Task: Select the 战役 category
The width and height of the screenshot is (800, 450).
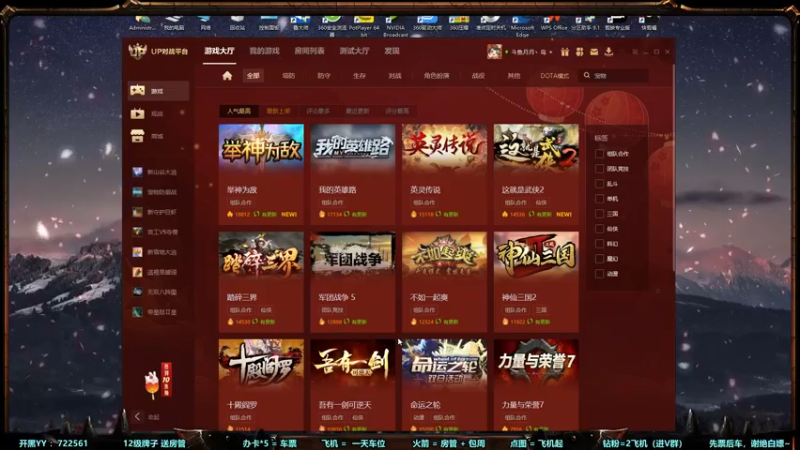Action: coord(478,76)
